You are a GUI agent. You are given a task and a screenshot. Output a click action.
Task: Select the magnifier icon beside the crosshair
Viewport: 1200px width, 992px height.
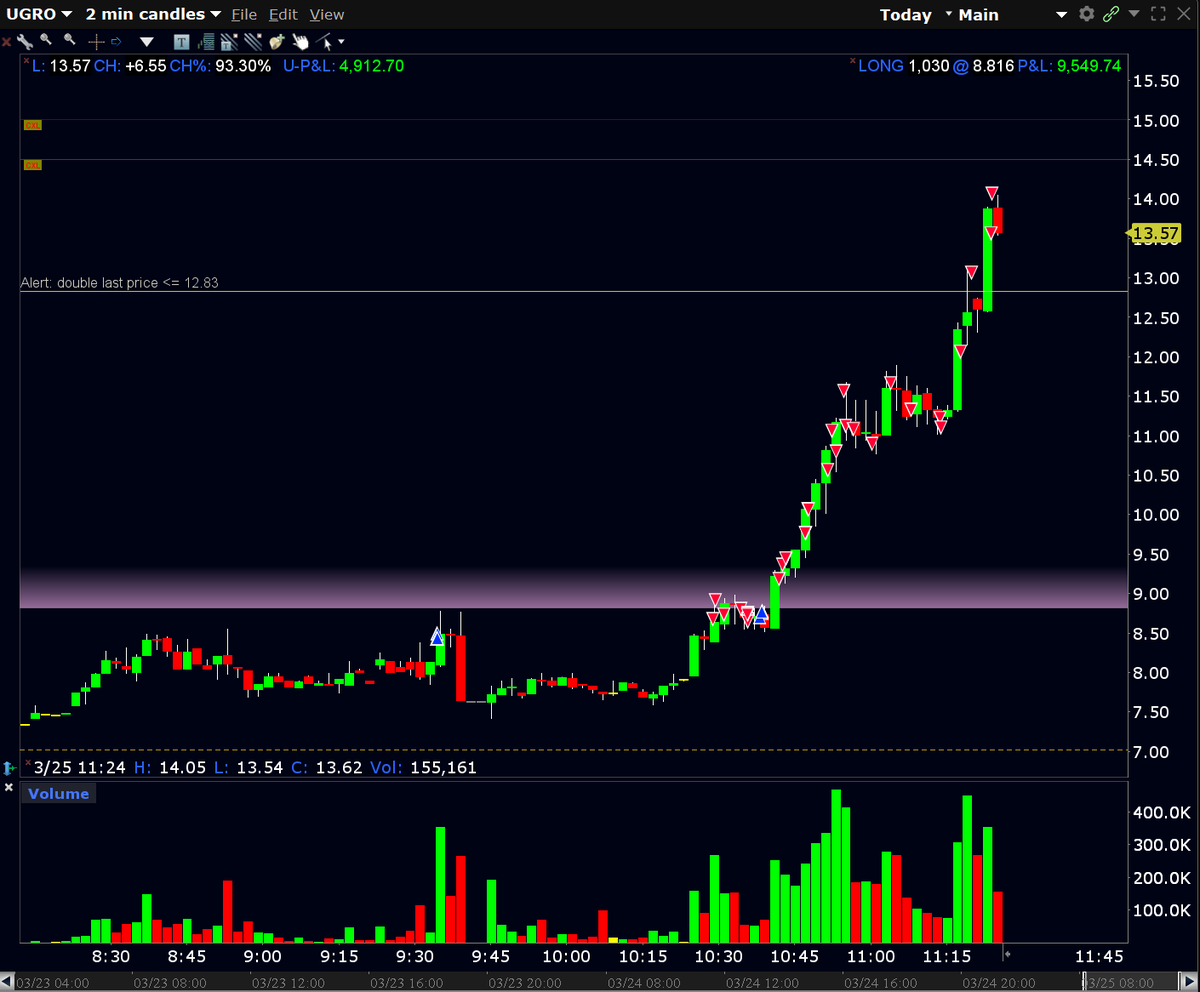pyautogui.click(x=70, y=40)
